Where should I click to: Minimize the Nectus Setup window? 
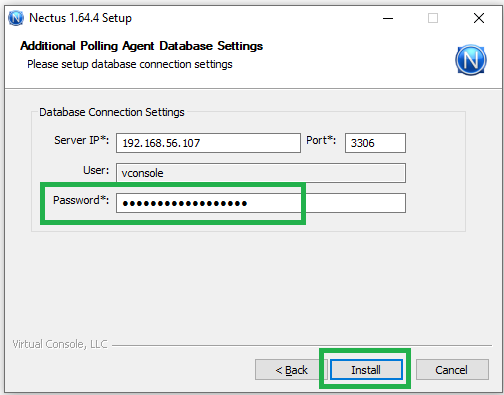pyautogui.click(x=388, y=18)
